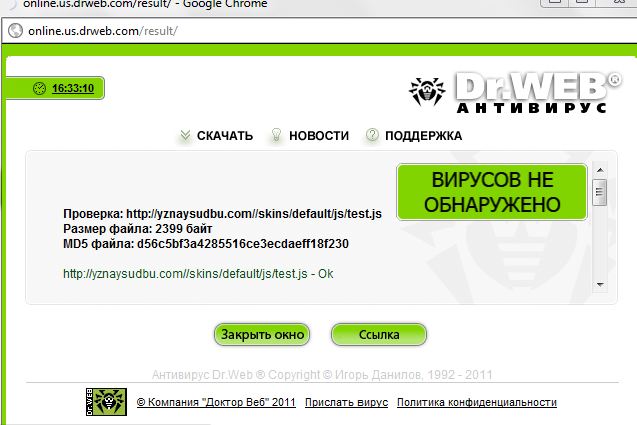Click the Закрыть окно button
637x425 pixels.
click(x=262, y=335)
